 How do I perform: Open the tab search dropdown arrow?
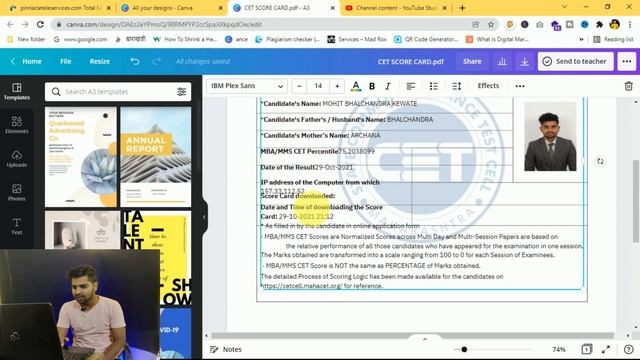pos(564,7)
